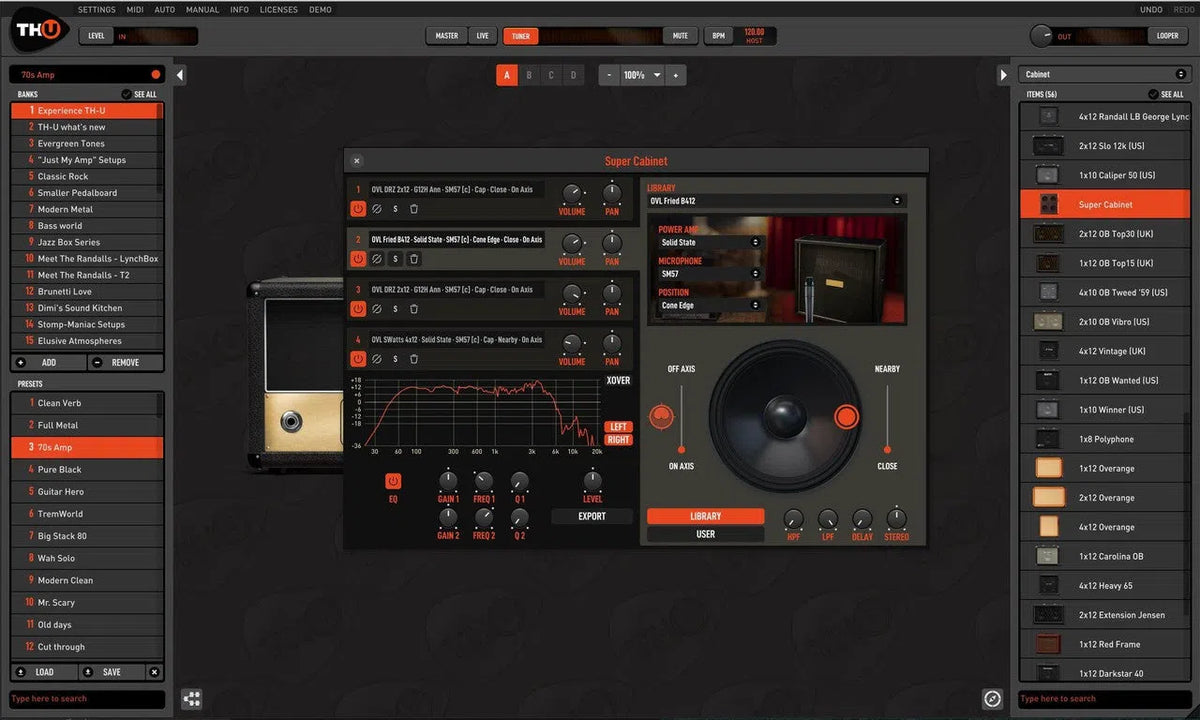Solo cabinet slot 3
Viewport: 1200px width, 720px height.
click(395, 309)
